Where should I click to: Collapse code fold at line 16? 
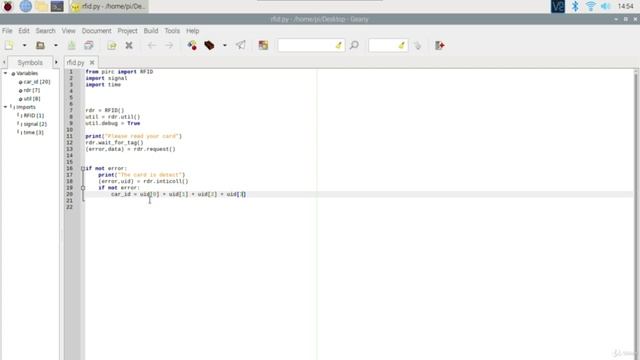tap(83, 168)
